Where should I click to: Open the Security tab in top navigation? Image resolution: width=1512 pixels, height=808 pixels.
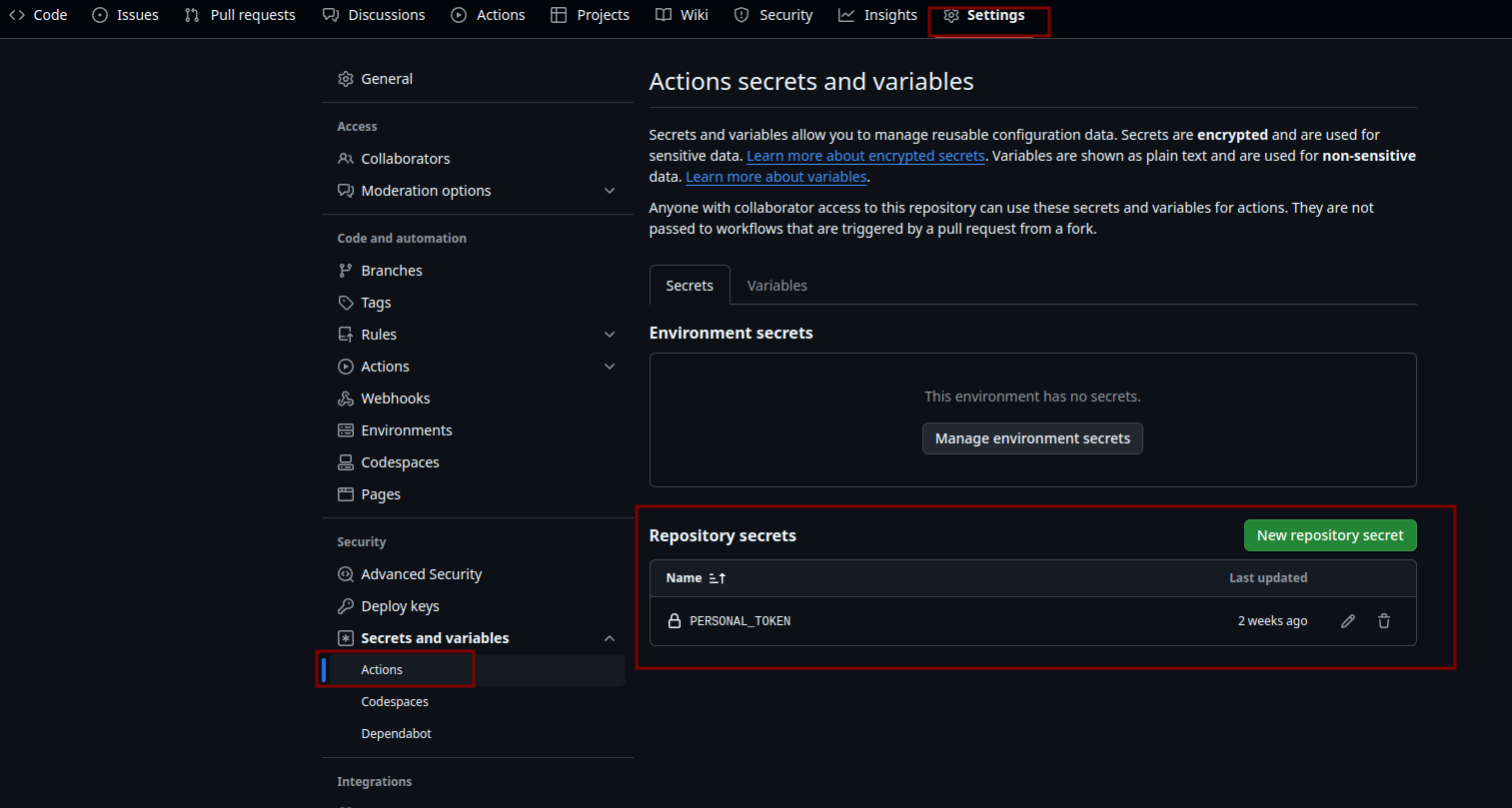pyautogui.click(x=773, y=15)
